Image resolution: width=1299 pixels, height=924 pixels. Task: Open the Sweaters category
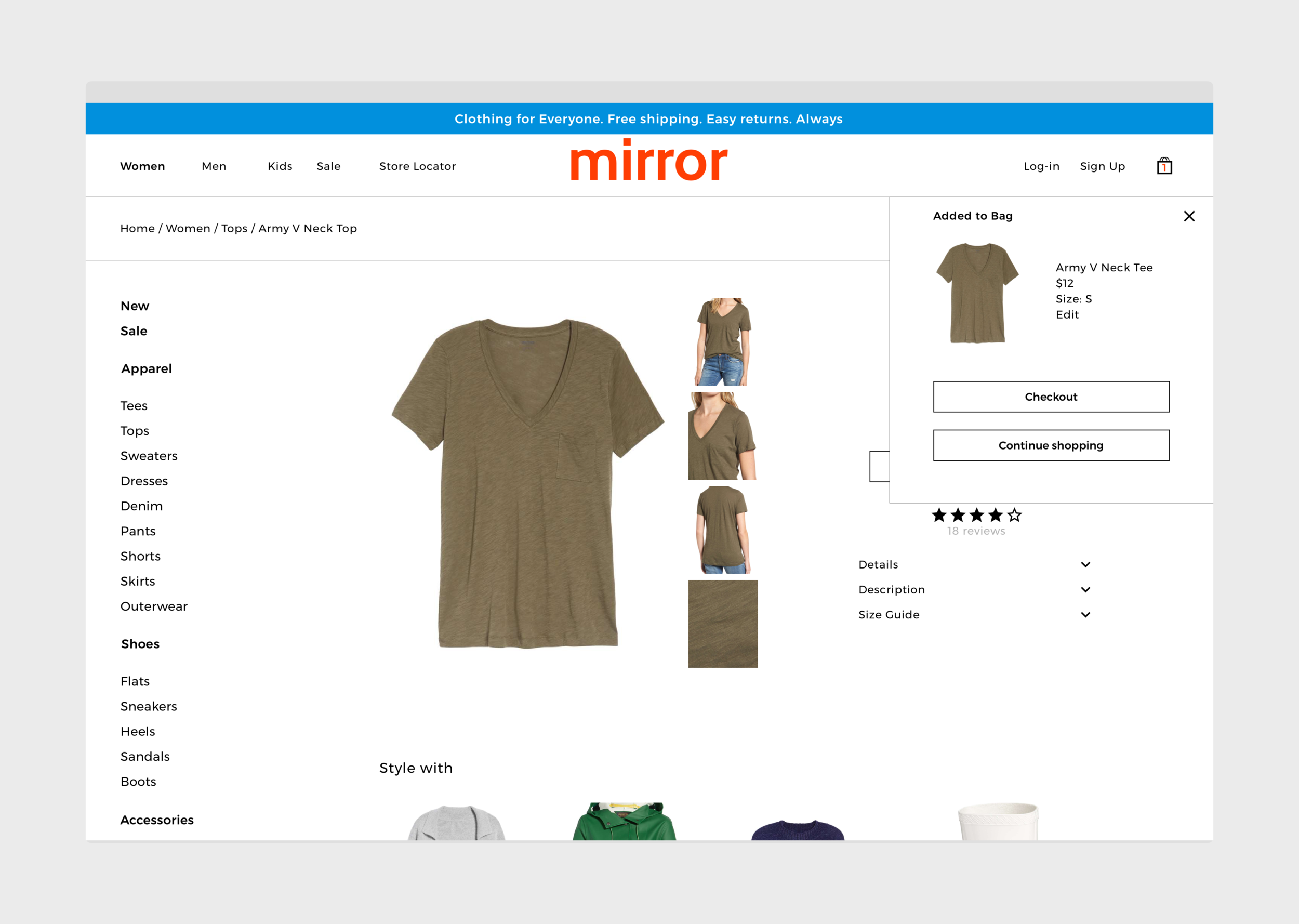tap(149, 456)
